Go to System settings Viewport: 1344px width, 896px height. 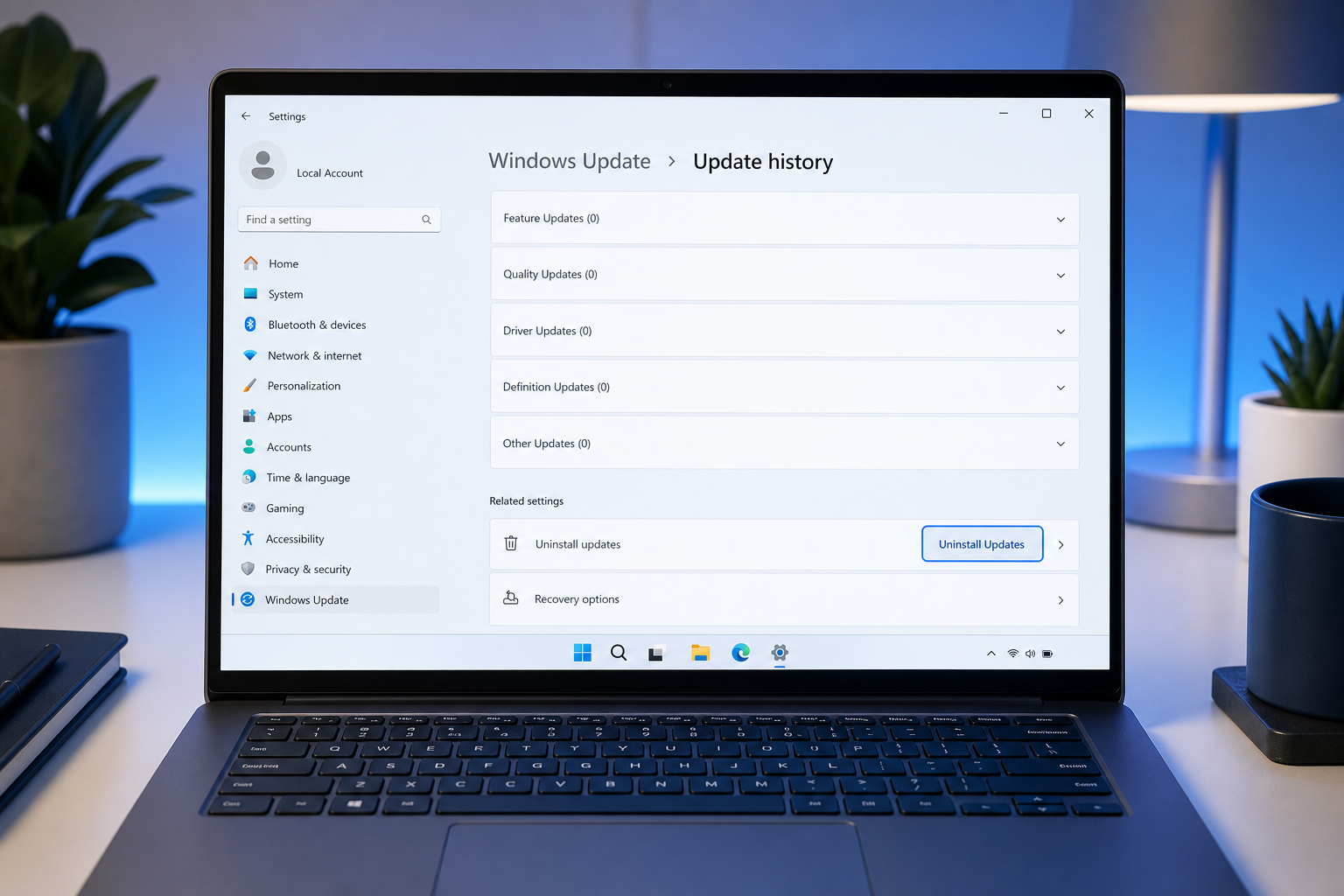[x=285, y=294]
